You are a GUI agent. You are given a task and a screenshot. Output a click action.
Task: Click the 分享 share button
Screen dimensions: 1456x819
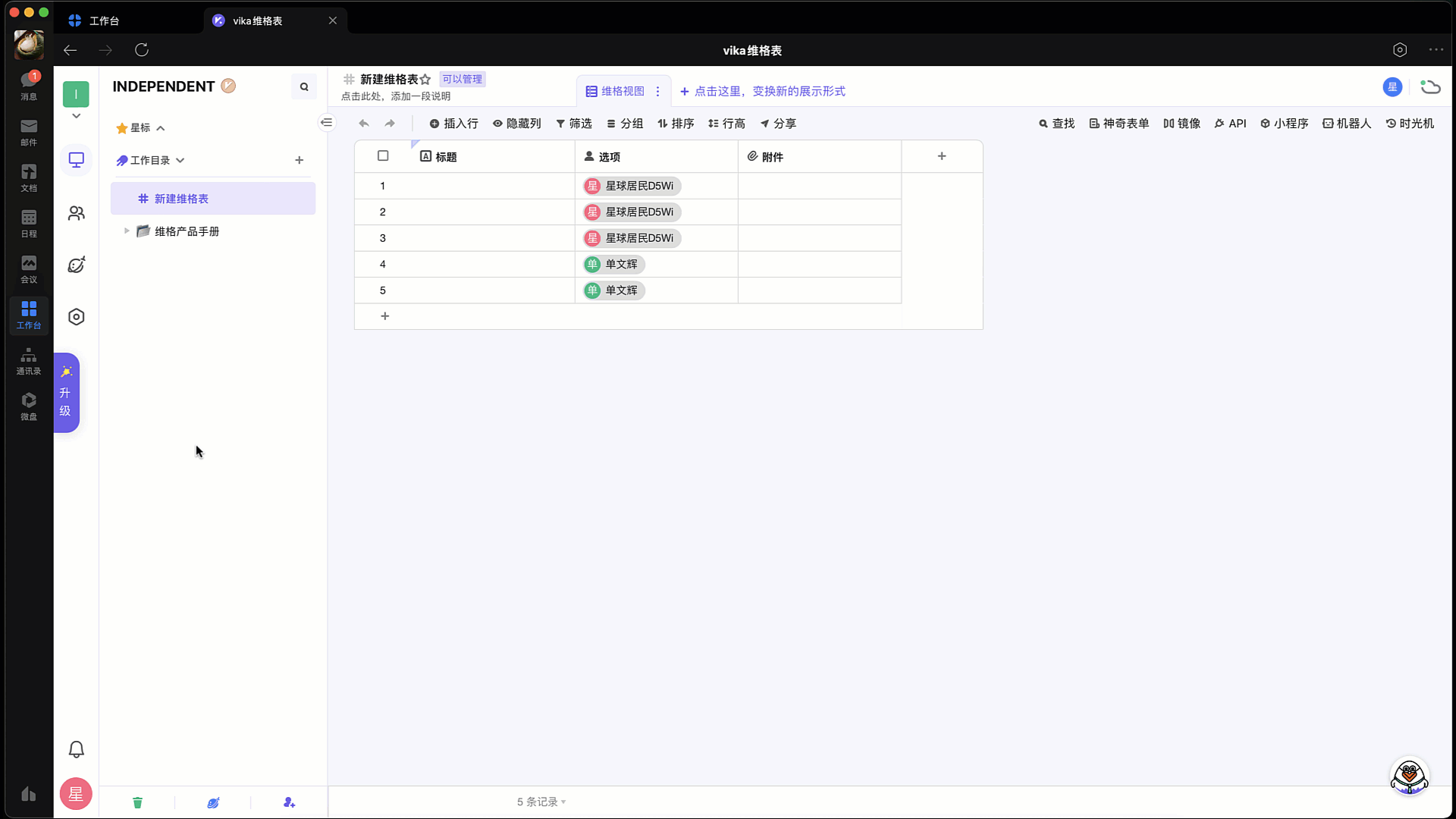point(778,124)
